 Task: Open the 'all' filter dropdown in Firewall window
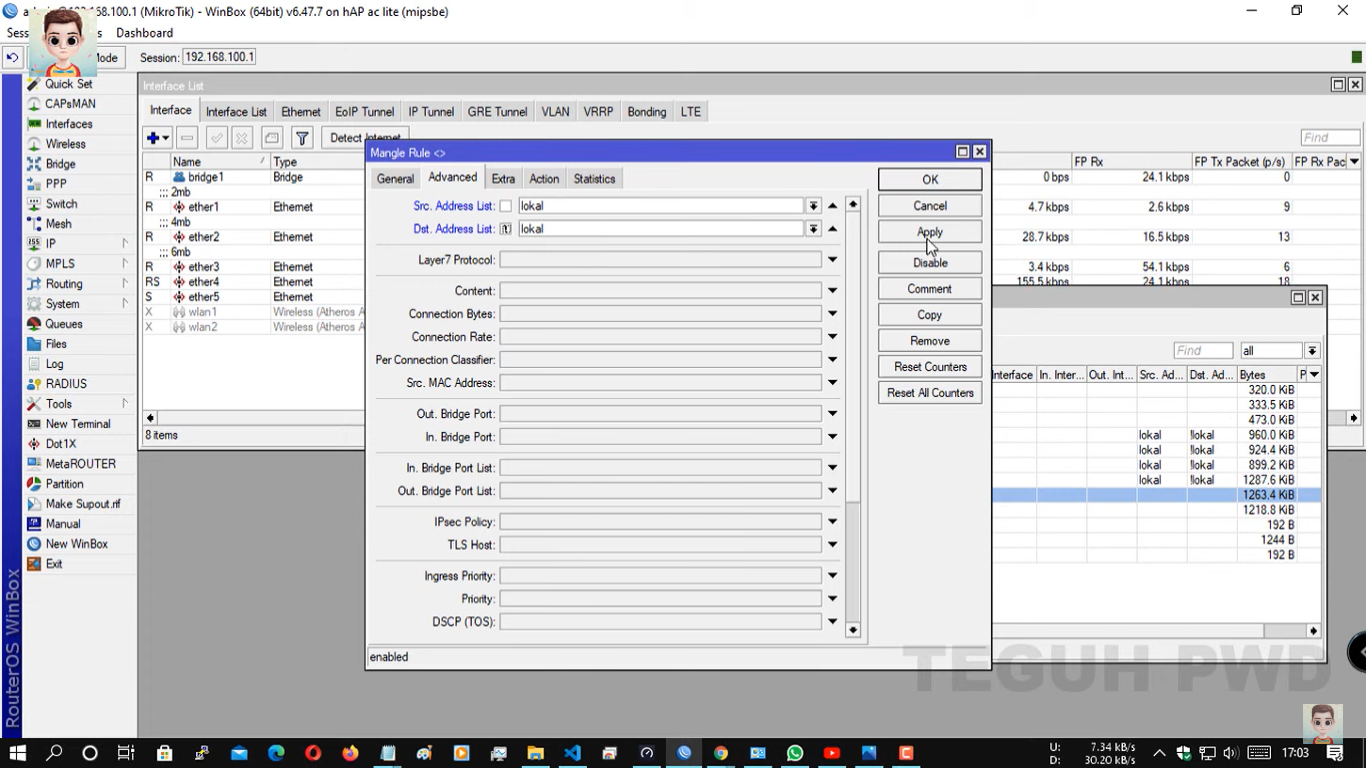click(x=1312, y=351)
